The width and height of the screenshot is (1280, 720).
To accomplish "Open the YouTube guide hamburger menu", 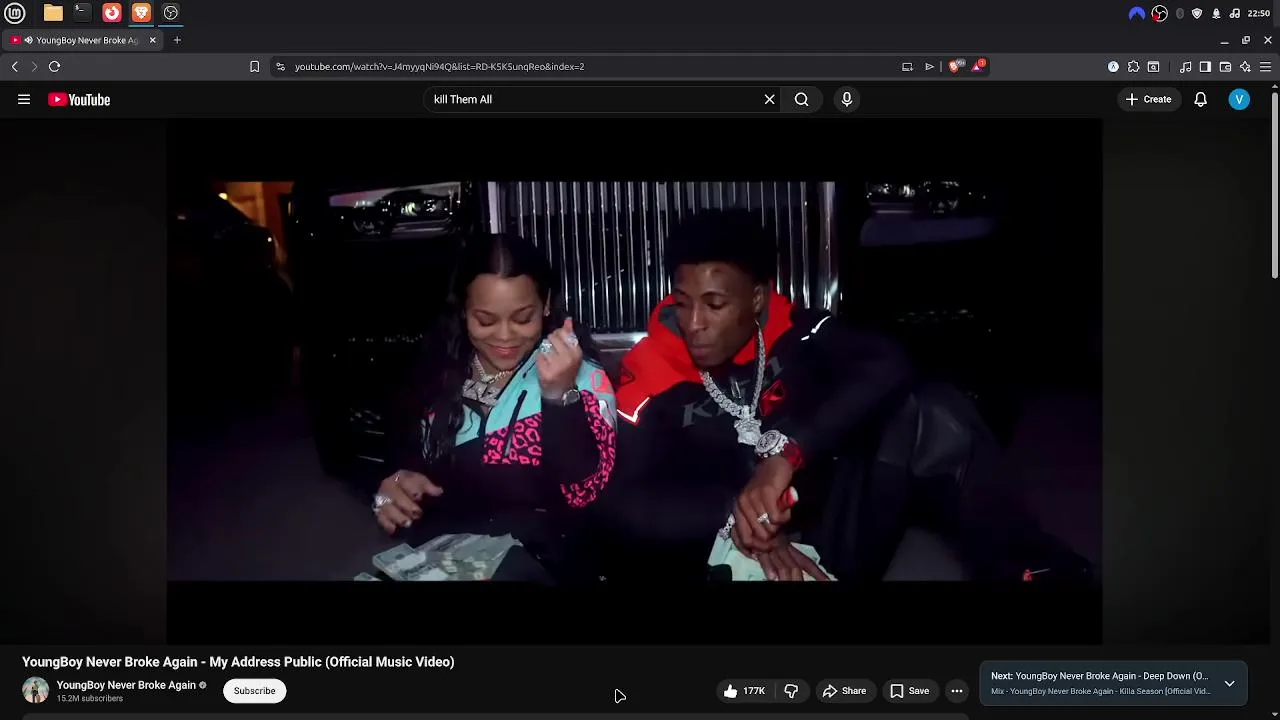I will pyautogui.click(x=24, y=99).
